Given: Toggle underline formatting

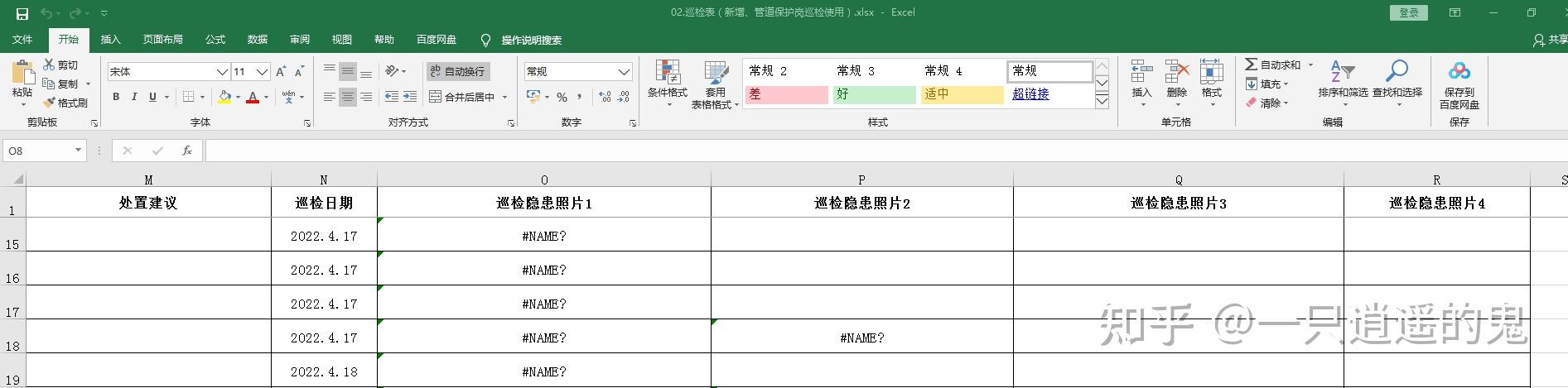Looking at the screenshot, I should pyautogui.click(x=152, y=97).
